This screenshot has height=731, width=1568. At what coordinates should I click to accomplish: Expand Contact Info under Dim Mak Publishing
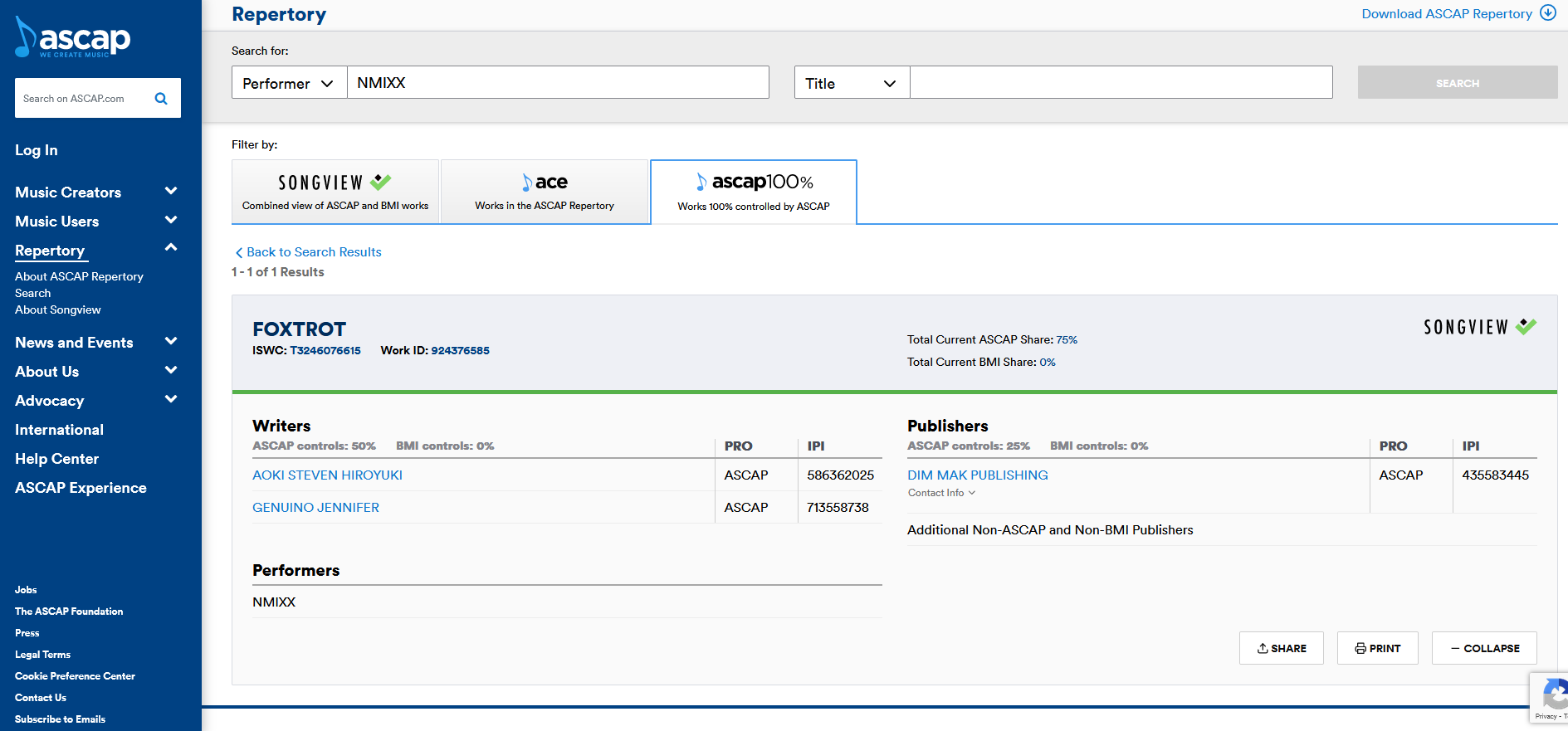coord(941,493)
